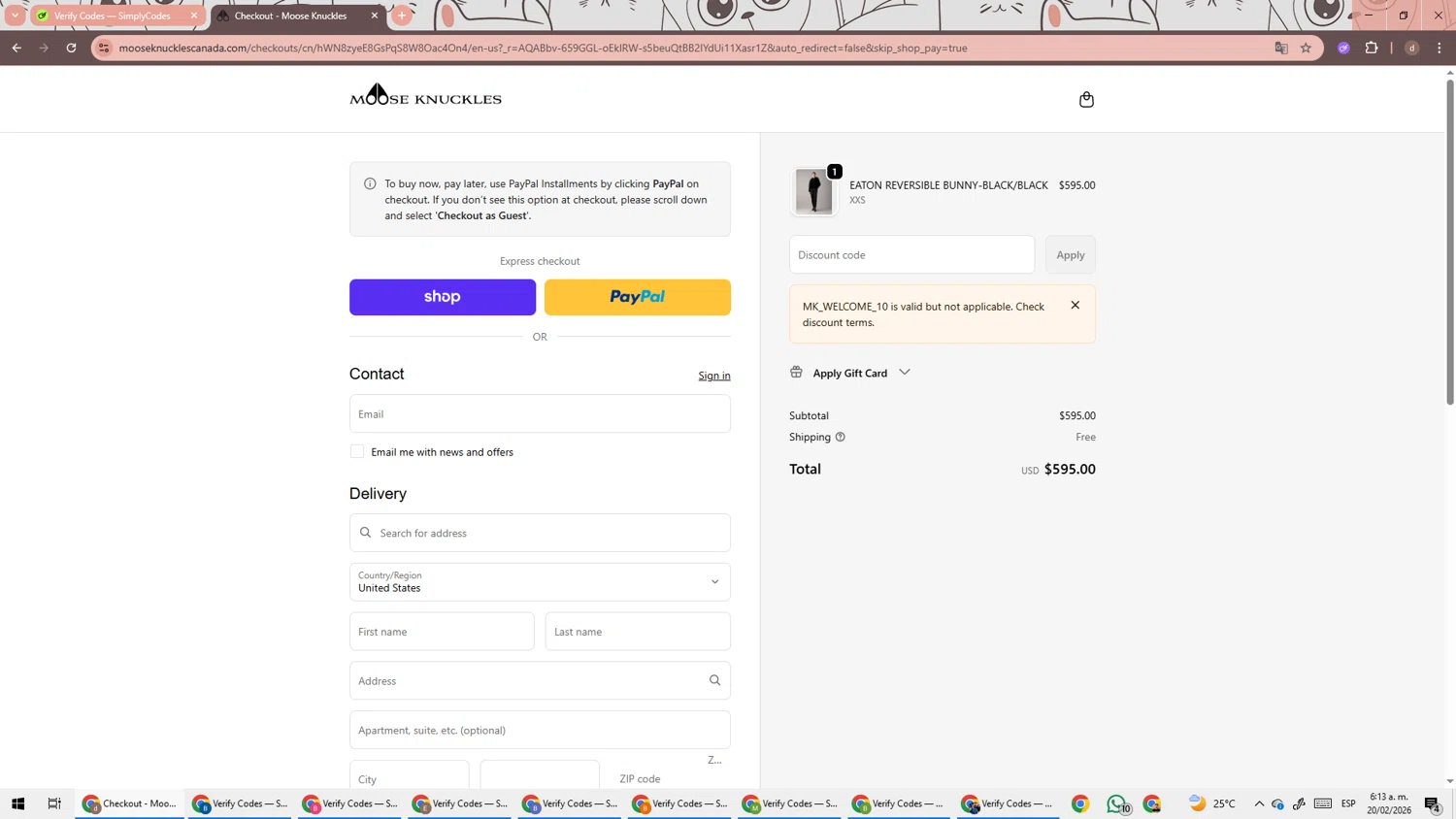Open the purple extension icon
The image size is (1456, 819).
[x=1343, y=48]
